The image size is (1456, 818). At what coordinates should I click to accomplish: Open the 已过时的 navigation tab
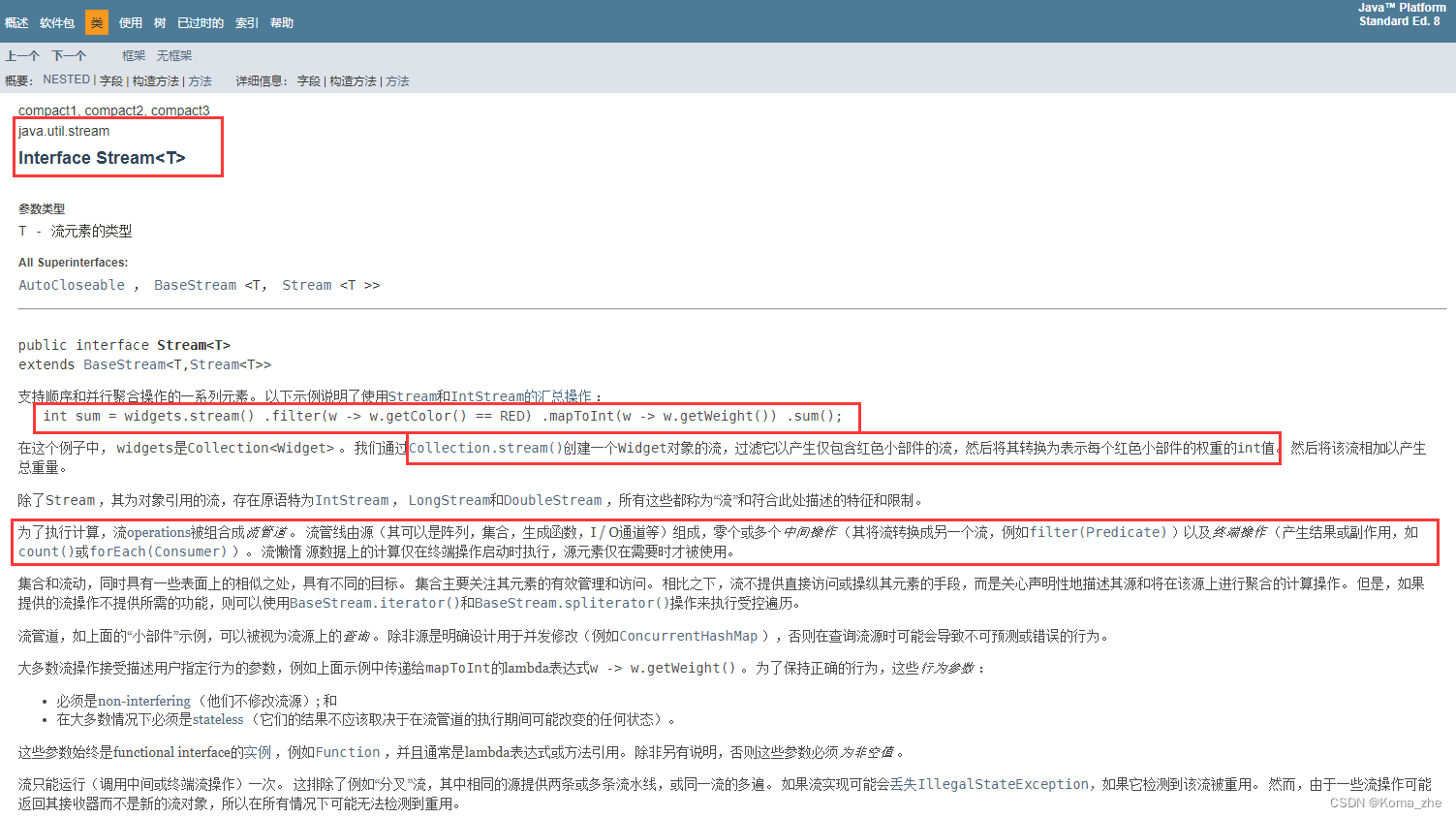(x=201, y=22)
